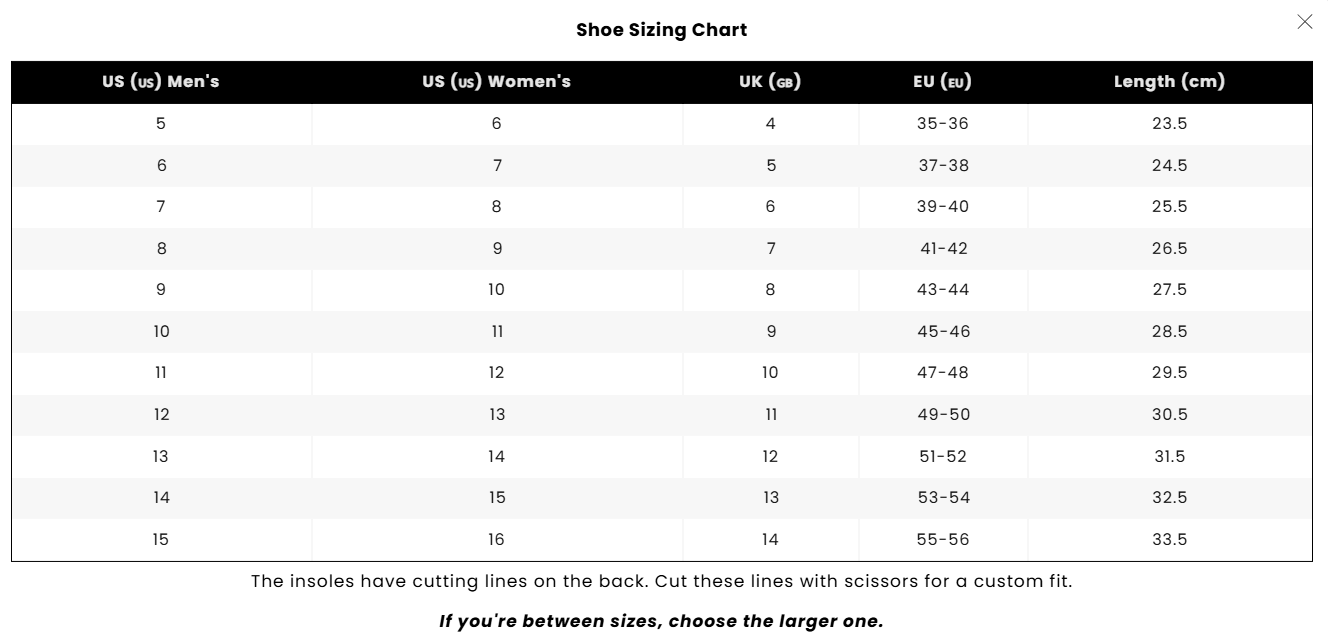Screen dimensions: 1328x642
Task: Click the US Women's column header
Action: [x=497, y=82]
